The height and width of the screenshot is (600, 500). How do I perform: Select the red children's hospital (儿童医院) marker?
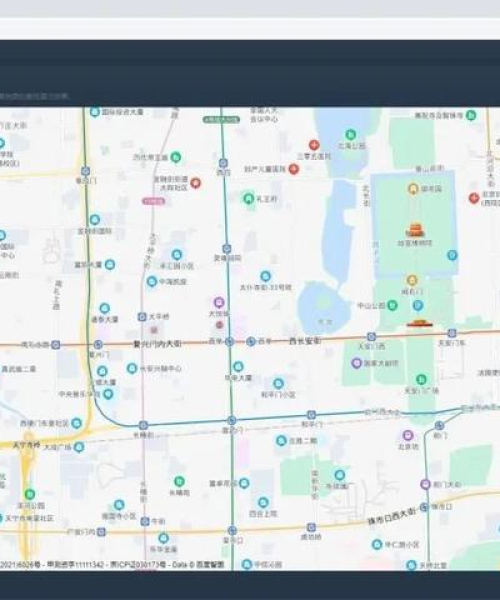pos(294,169)
